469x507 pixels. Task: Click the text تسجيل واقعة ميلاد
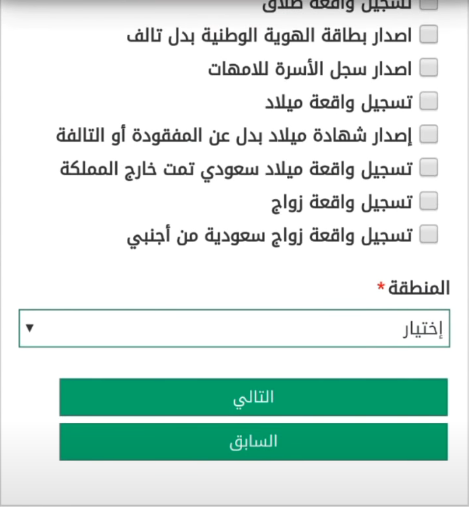pos(339,102)
